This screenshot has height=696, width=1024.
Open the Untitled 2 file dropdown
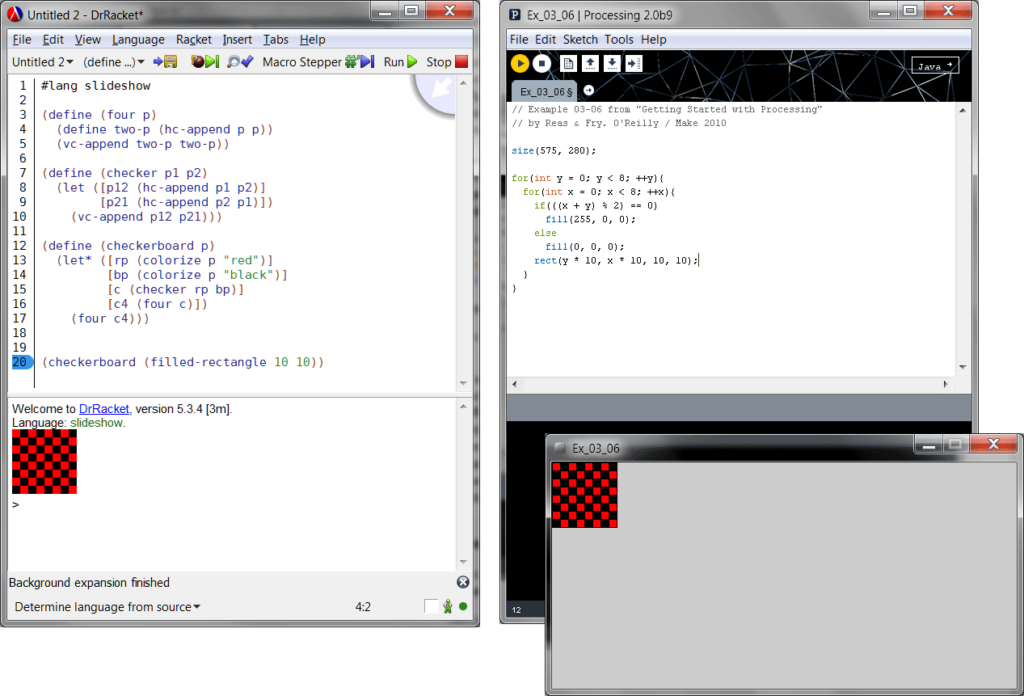(x=42, y=62)
